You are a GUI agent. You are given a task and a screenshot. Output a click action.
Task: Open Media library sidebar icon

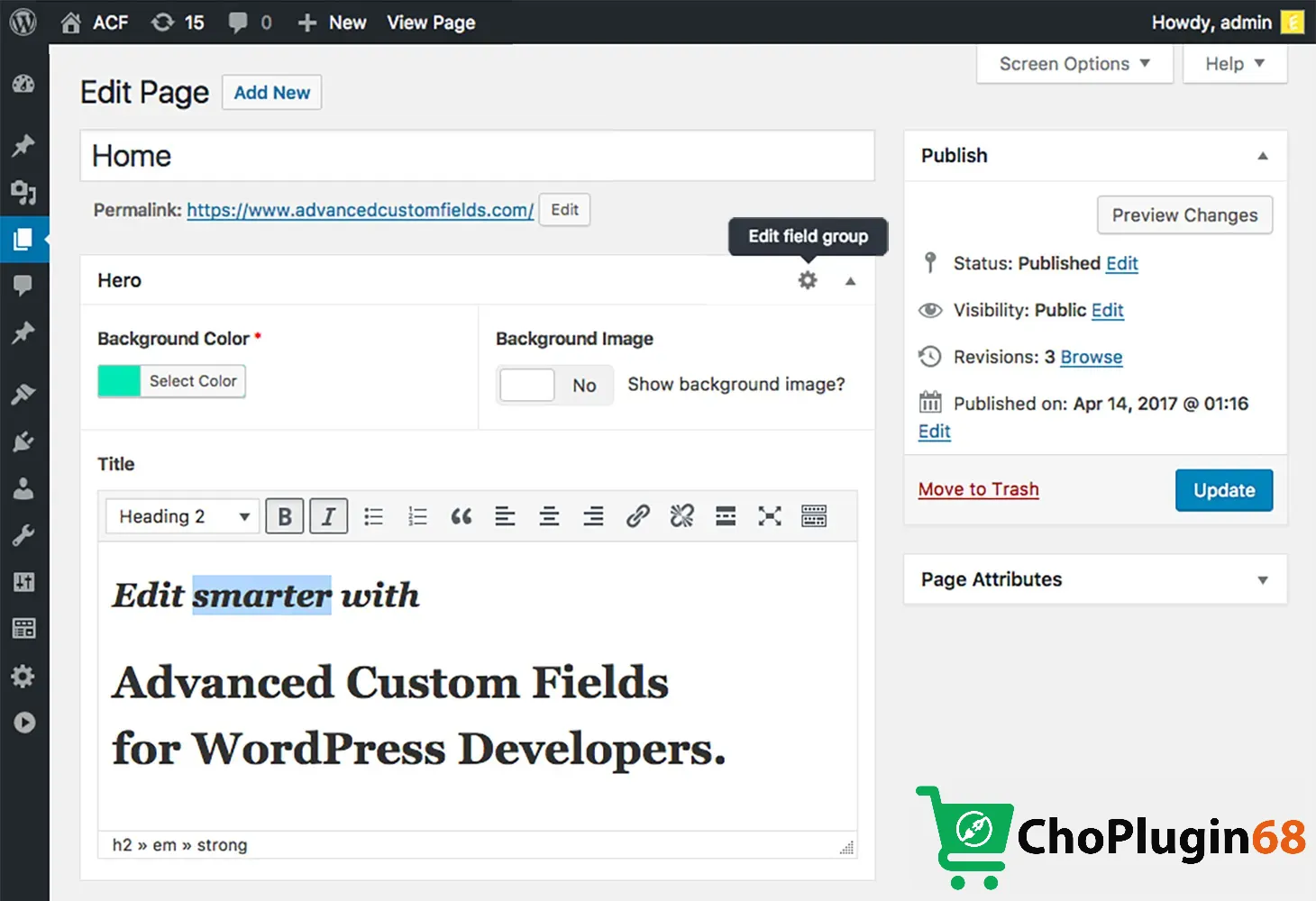tap(23, 191)
